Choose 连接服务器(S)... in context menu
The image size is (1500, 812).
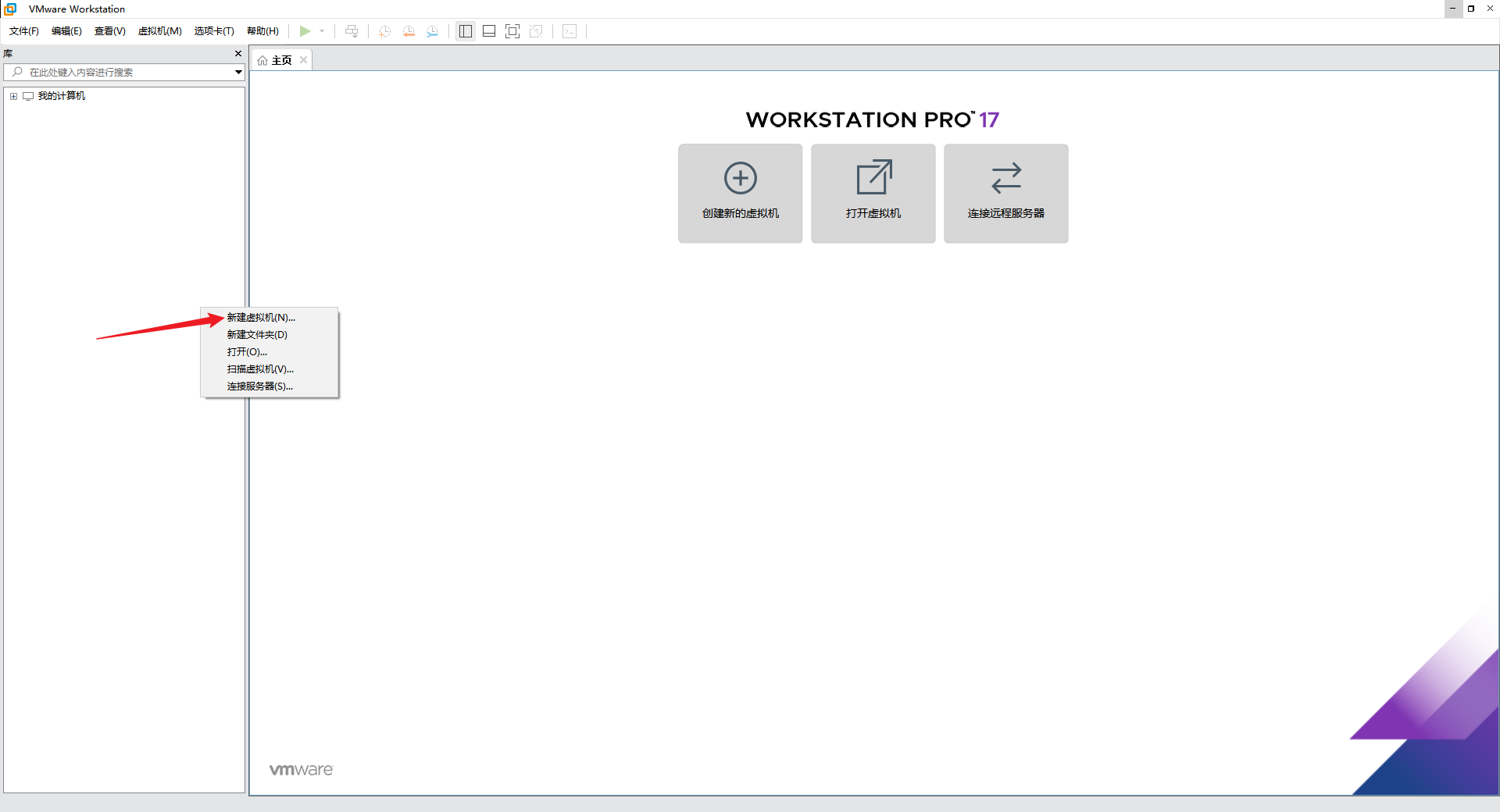click(270, 386)
